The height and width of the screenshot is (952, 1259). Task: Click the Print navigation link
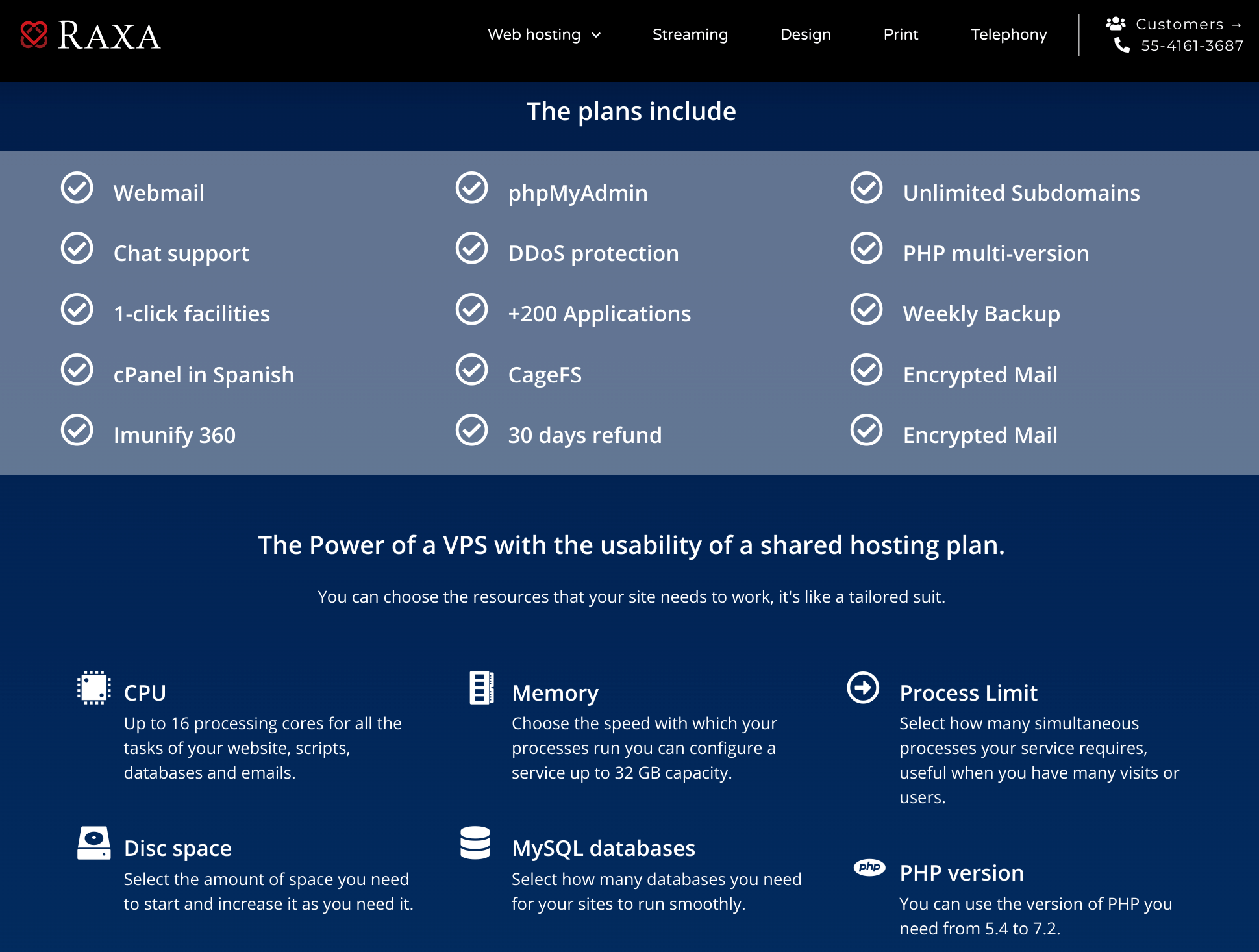901,34
